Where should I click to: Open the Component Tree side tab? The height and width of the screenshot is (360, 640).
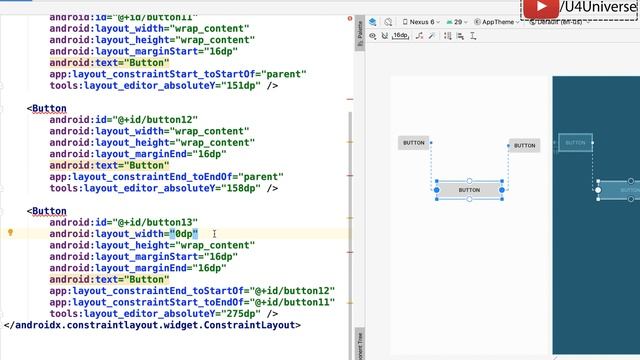pyautogui.click(x=360, y=344)
